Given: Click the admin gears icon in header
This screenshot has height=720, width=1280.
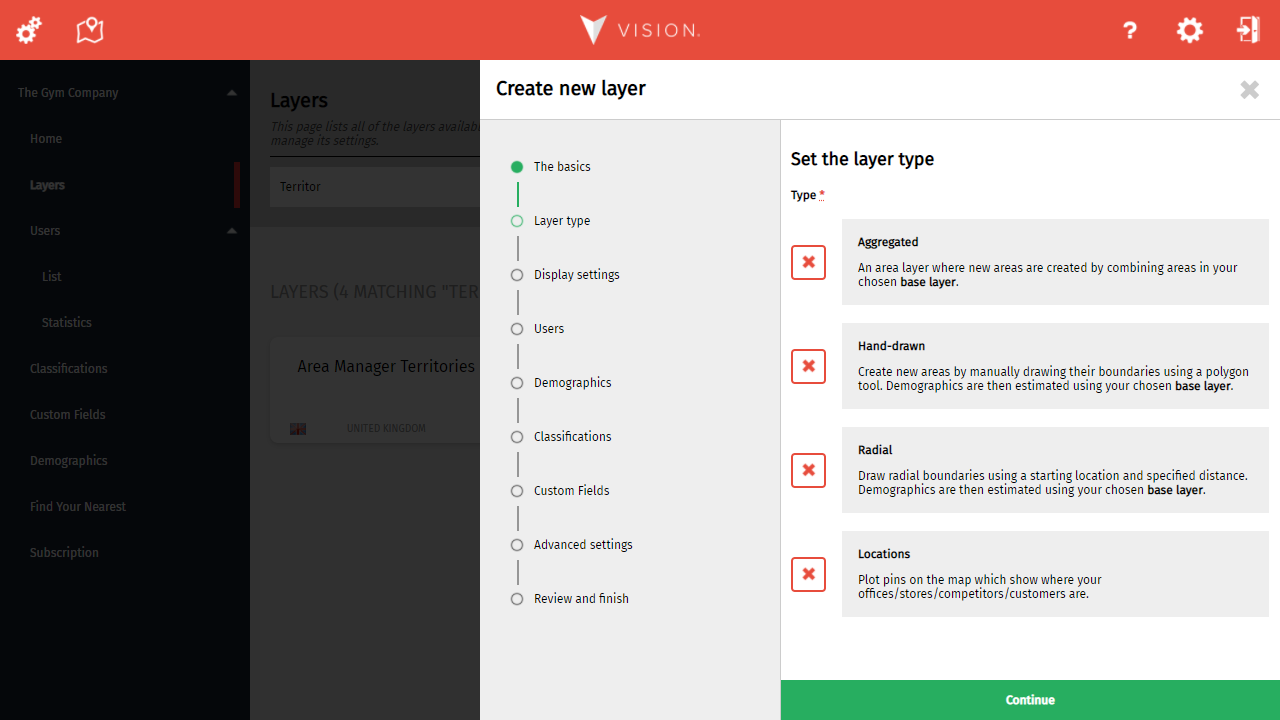Looking at the screenshot, I should [x=29, y=30].
